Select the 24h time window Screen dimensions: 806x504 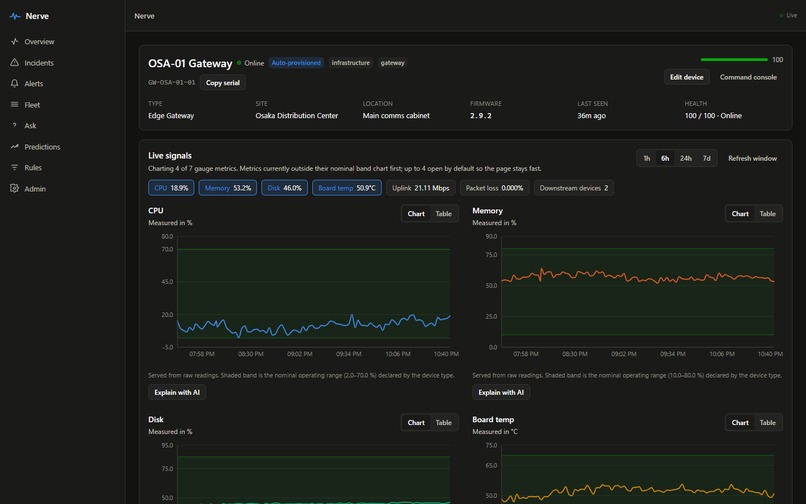(685, 158)
